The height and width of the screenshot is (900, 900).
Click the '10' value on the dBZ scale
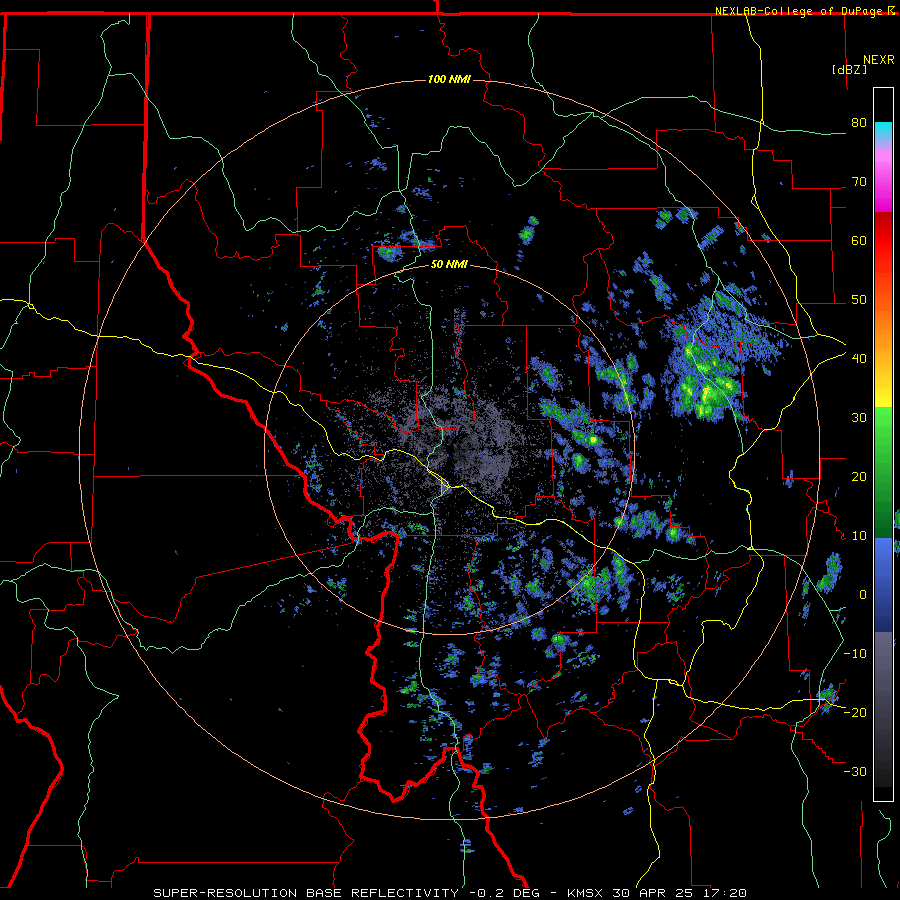[x=859, y=536]
